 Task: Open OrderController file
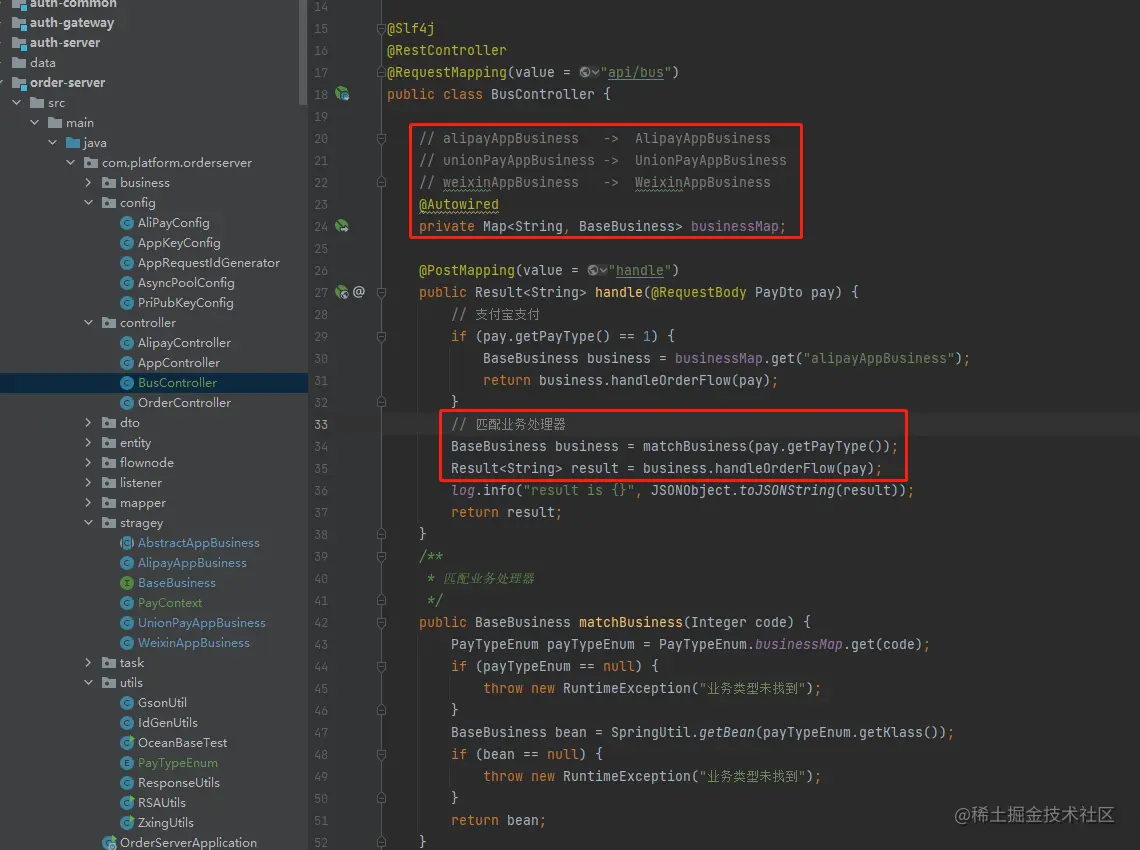(x=184, y=403)
